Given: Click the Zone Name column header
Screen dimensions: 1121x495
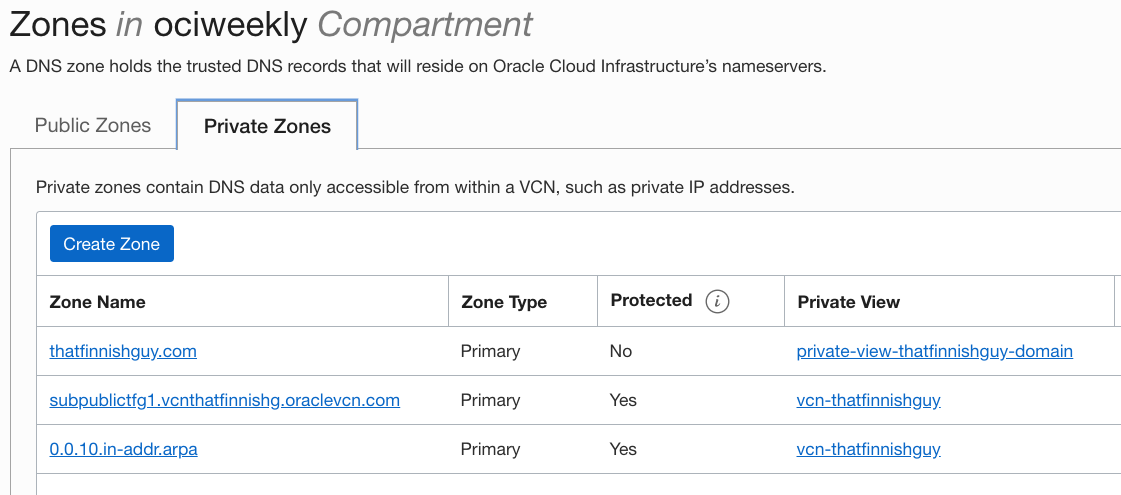Looking at the screenshot, I should point(97,302).
